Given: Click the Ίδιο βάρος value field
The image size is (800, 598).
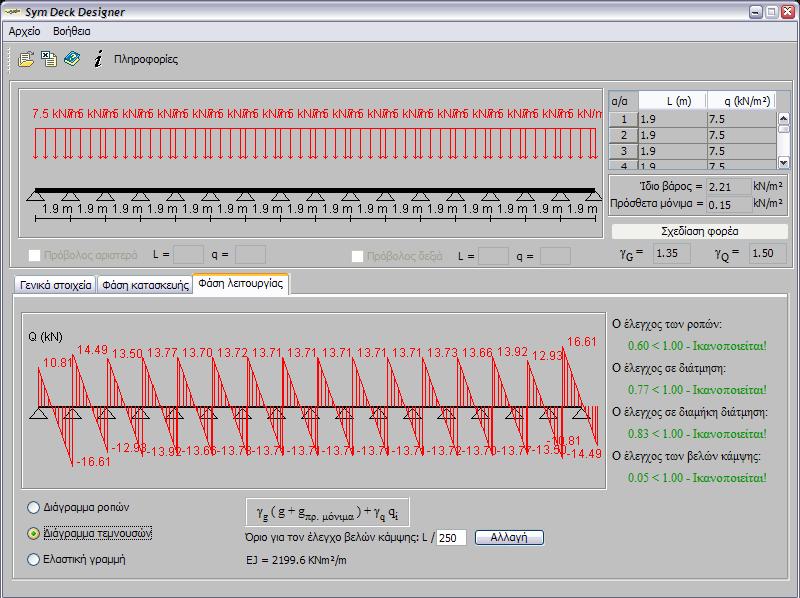Looking at the screenshot, I should coord(729,187).
